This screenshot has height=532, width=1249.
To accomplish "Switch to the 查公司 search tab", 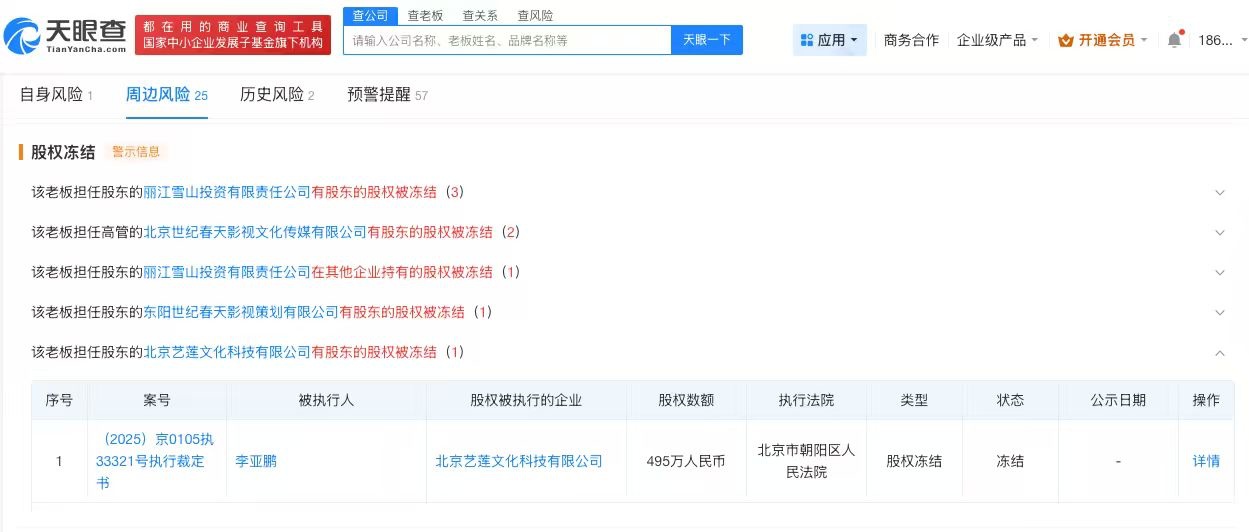I will [370, 16].
